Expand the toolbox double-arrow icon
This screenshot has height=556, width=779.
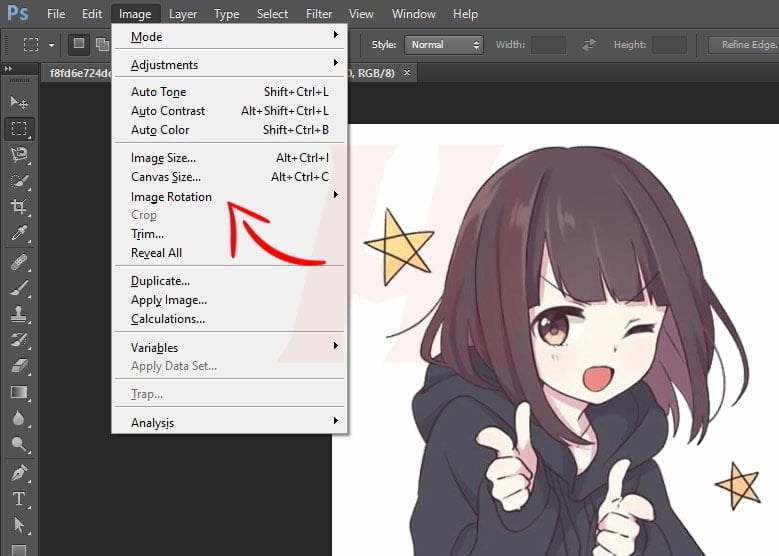(8, 69)
